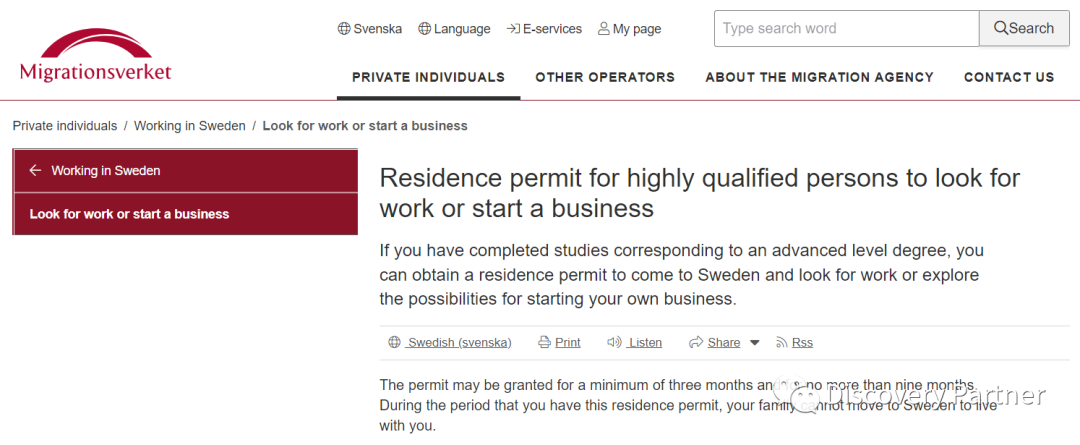Image resolution: width=1080 pixels, height=445 pixels.
Task: Click the Share arrow icon
Action: (x=696, y=342)
